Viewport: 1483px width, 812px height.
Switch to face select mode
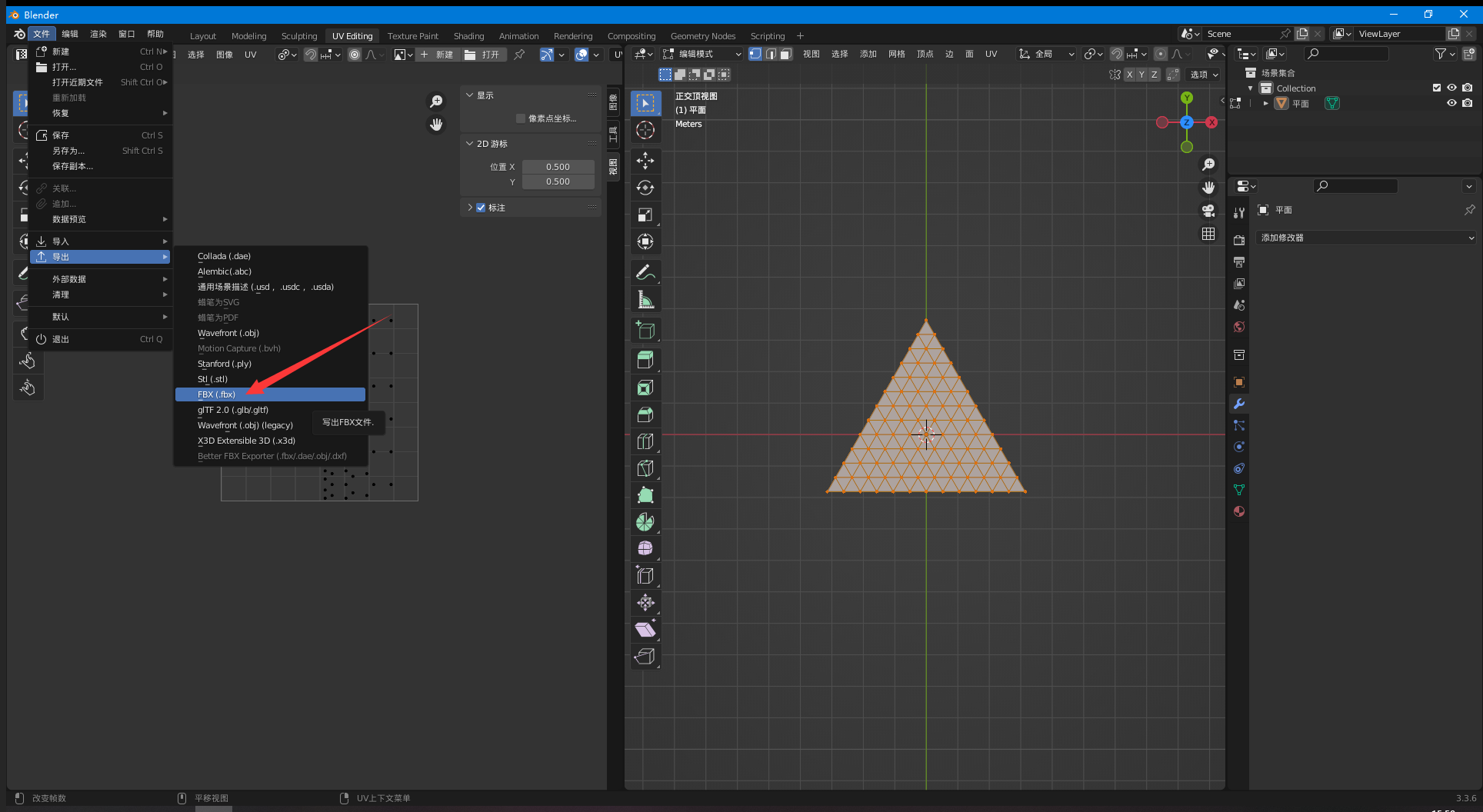785,54
